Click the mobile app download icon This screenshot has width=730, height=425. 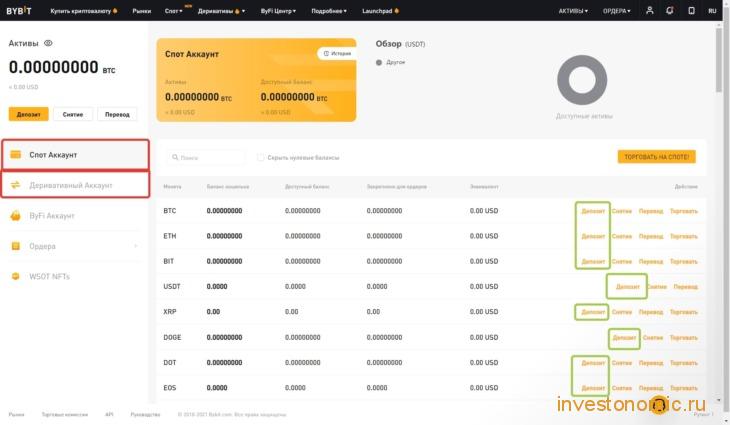(691, 10)
